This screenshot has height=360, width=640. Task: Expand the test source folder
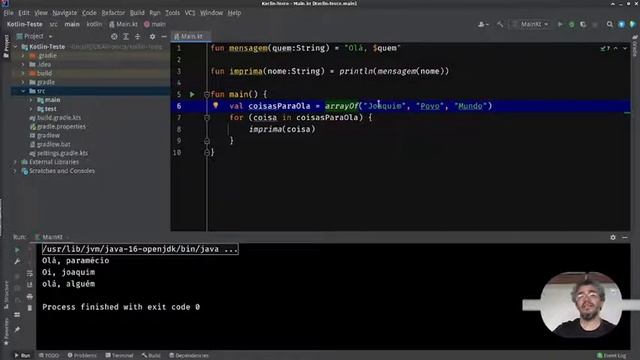[x=31, y=109]
